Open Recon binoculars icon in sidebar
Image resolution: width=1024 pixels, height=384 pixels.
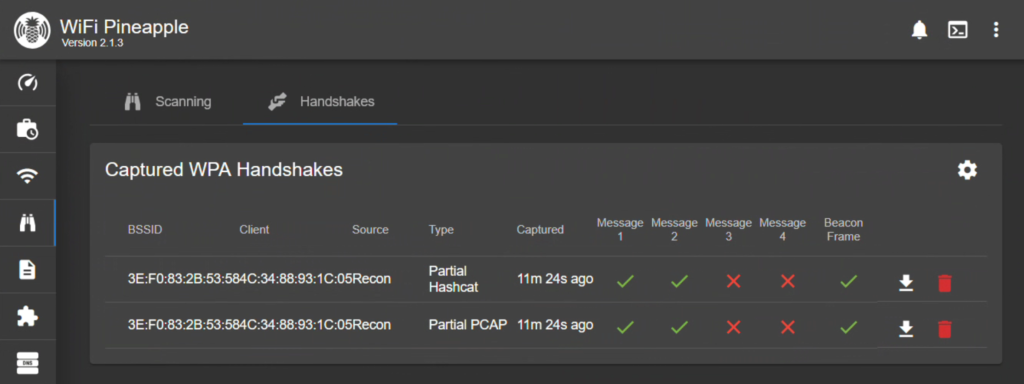pyautogui.click(x=27, y=223)
